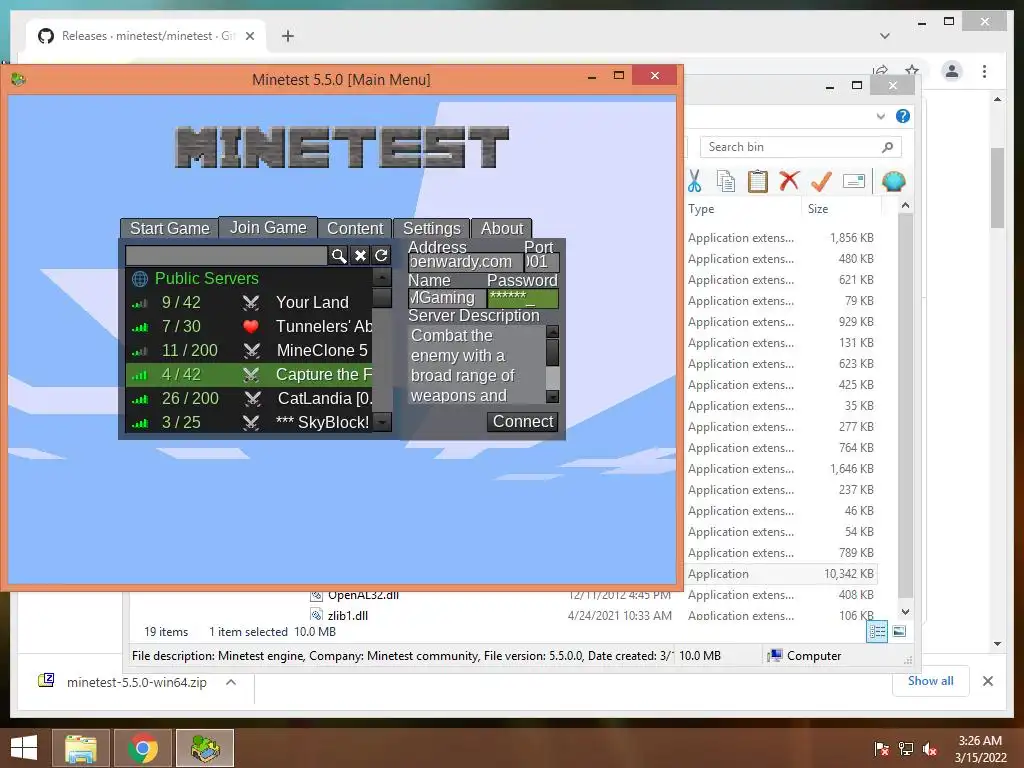This screenshot has height=768, width=1024.
Task: Select the *** SkyBlock! server row
Action: click(249, 423)
